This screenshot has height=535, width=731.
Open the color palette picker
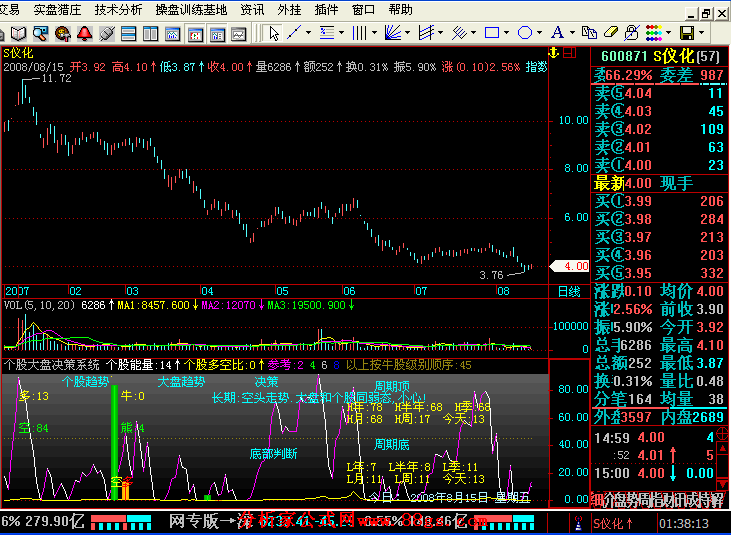[654, 33]
